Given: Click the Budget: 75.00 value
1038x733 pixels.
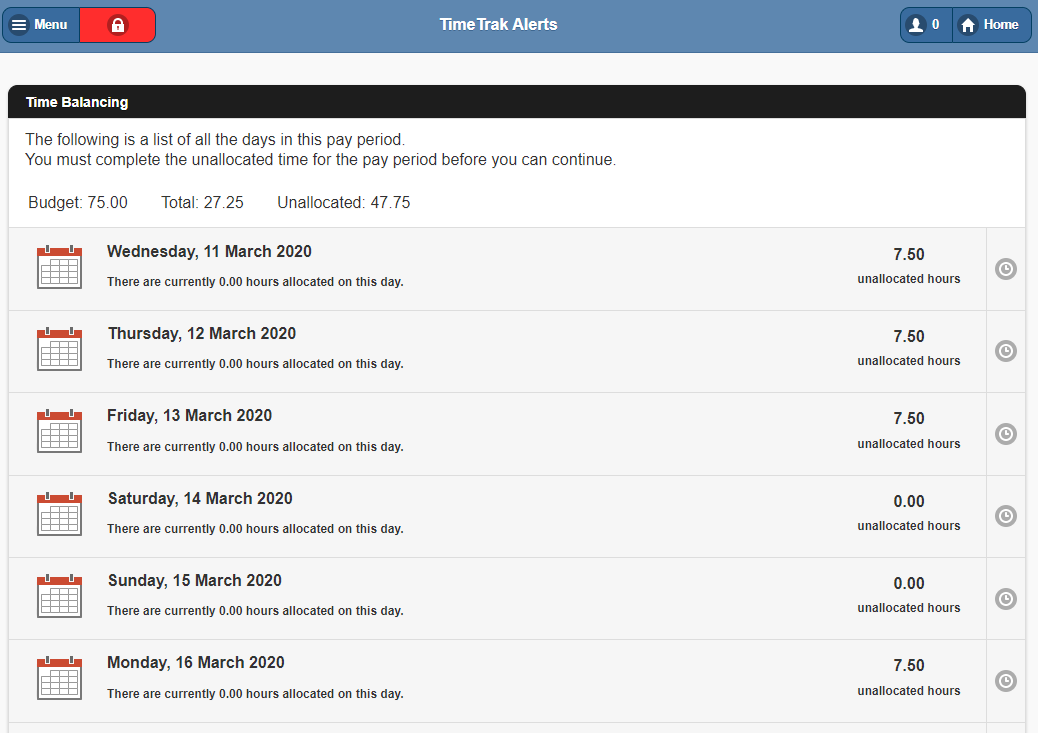Looking at the screenshot, I should click(x=78, y=203).
